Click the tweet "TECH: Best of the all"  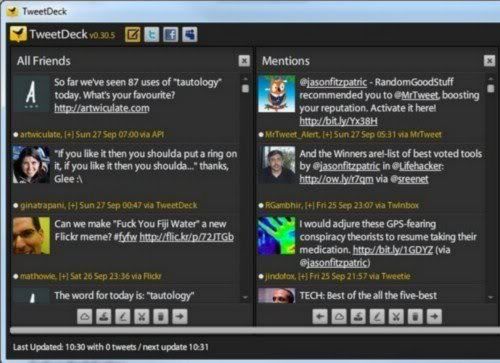[368, 296]
